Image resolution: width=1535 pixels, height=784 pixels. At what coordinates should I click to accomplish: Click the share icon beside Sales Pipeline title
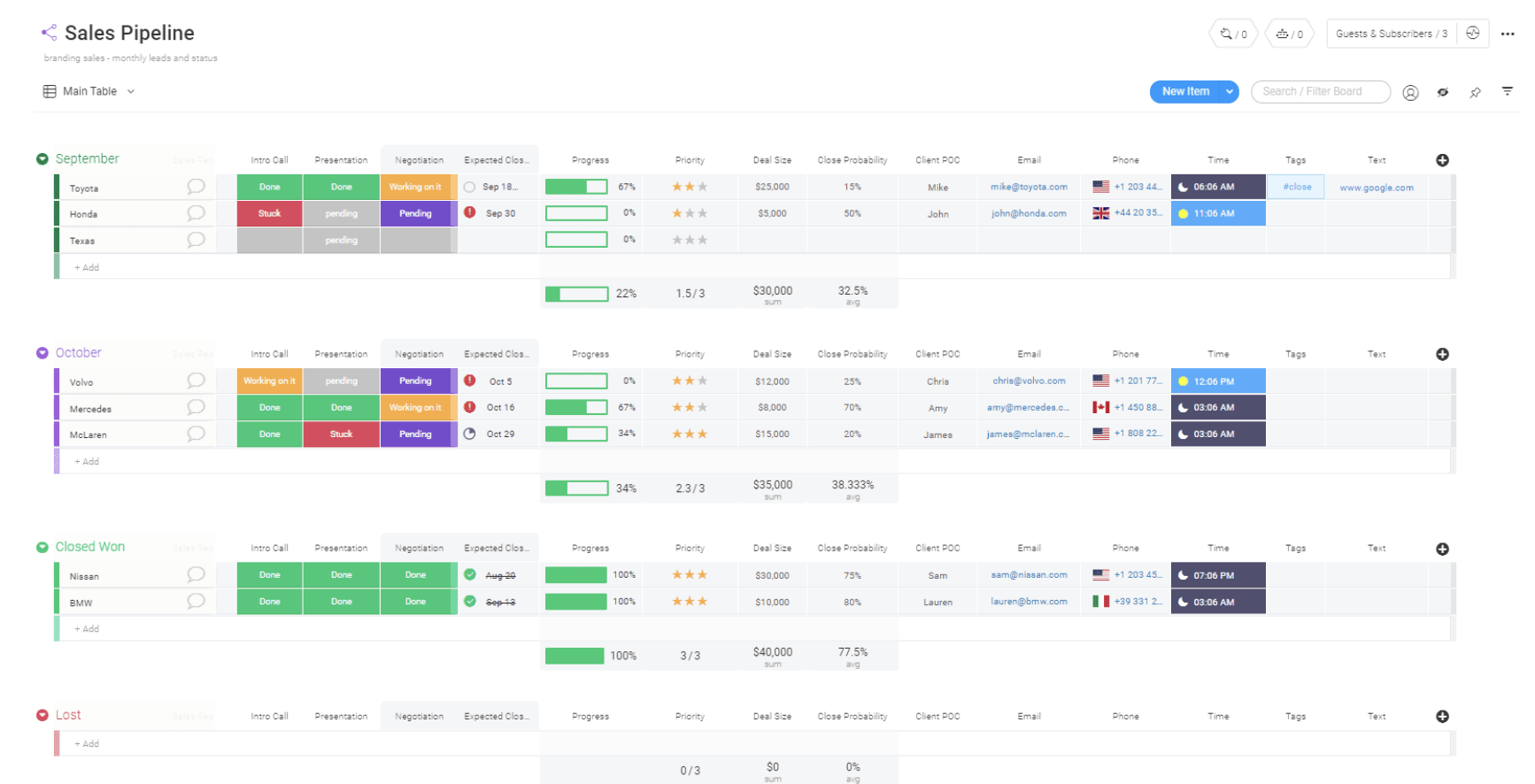(49, 33)
